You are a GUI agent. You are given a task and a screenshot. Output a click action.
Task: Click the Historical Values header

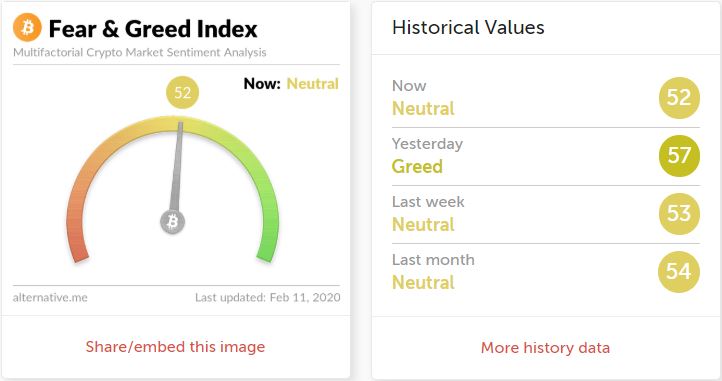point(468,27)
